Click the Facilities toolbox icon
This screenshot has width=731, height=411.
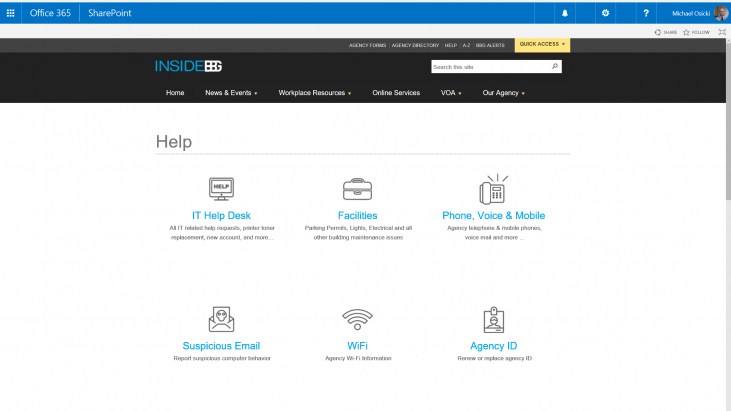(358, 189)
